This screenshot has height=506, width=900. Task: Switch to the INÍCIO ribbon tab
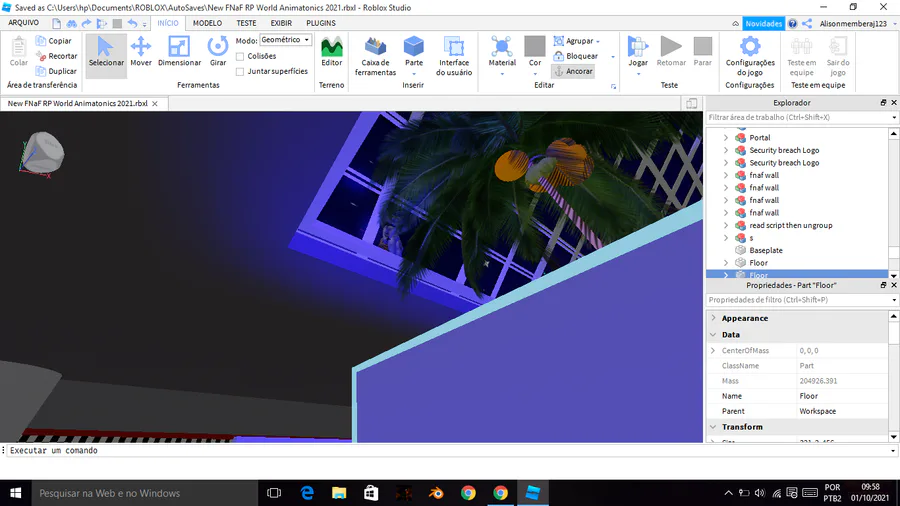click(168, 23)
